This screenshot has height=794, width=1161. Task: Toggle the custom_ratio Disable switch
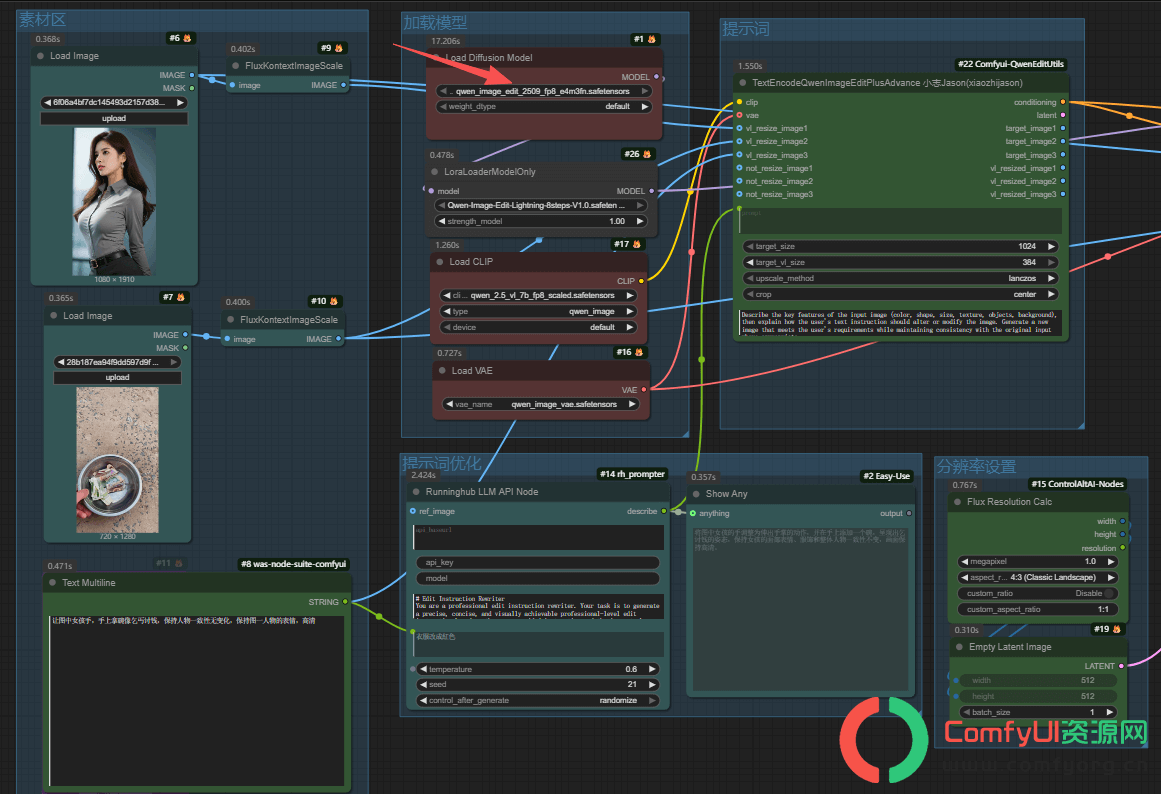(1108, 593)
